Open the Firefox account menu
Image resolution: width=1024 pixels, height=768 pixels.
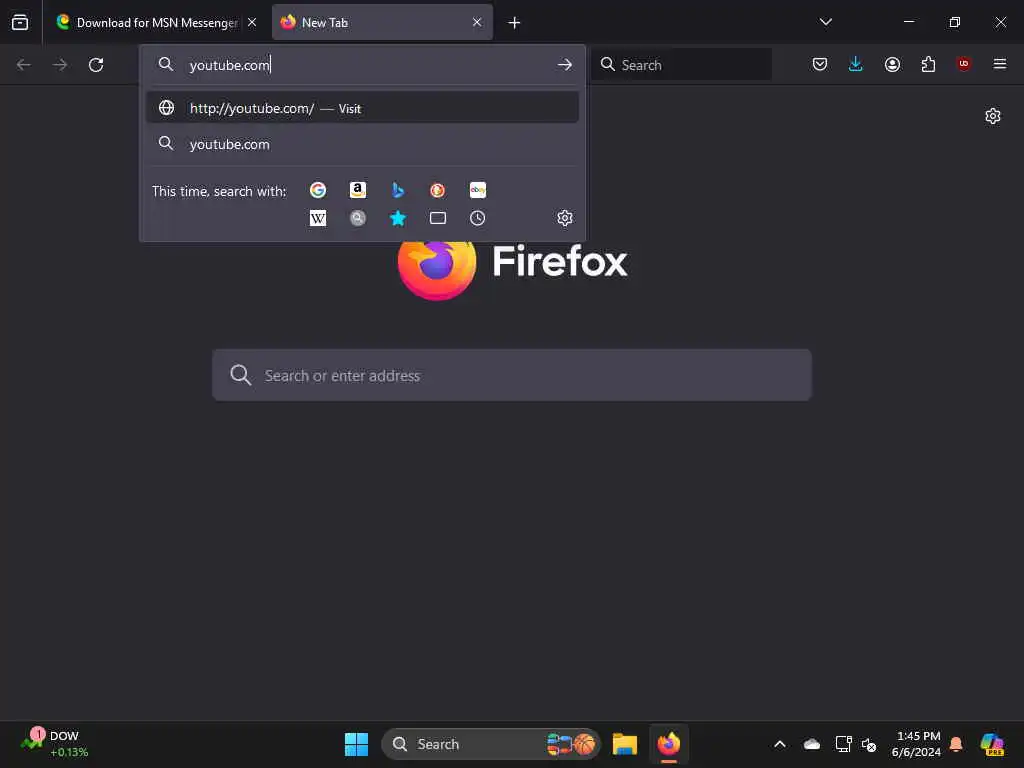(892, 64)
